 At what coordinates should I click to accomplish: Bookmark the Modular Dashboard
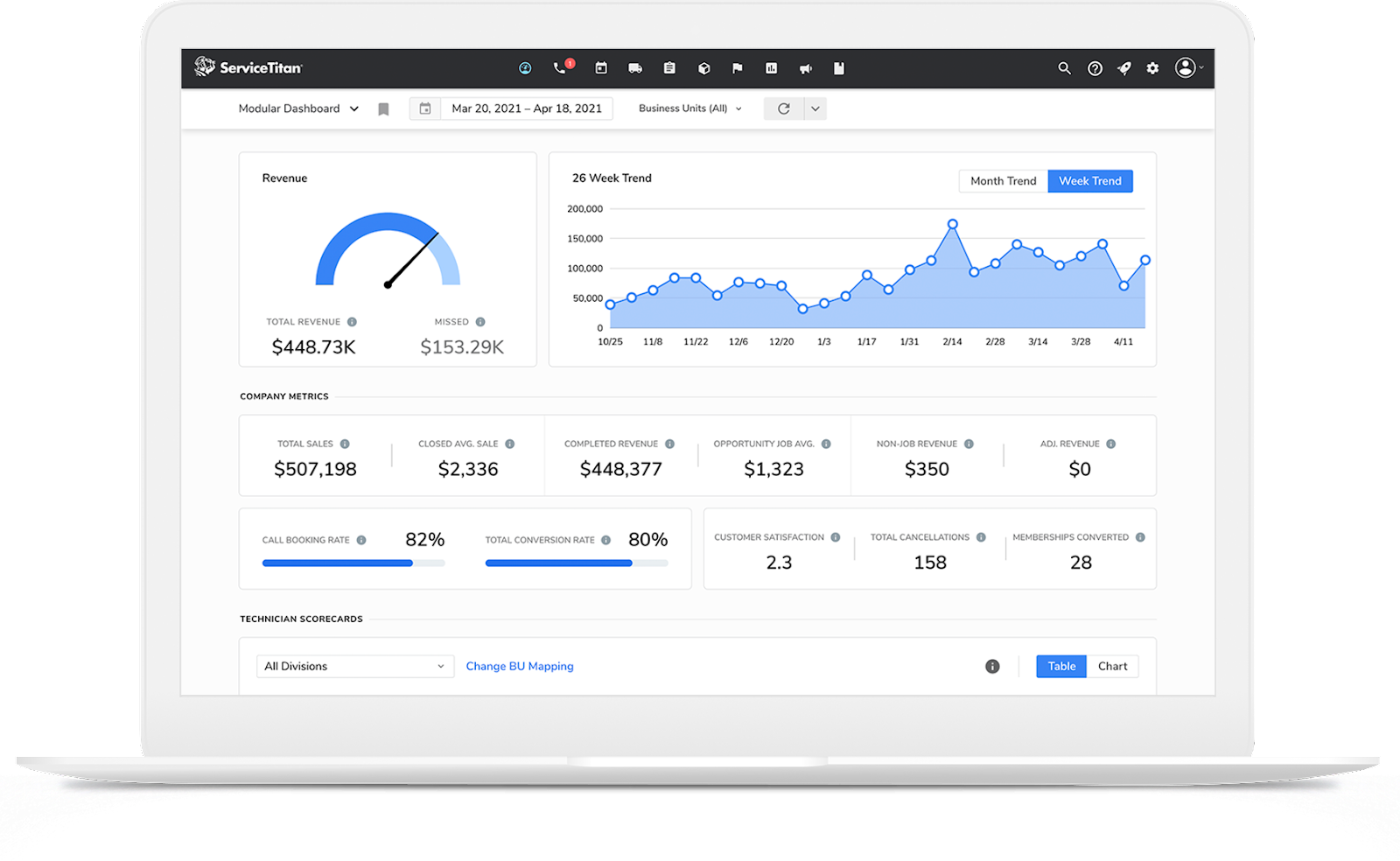pyautogui.click(x=383, y=108)
